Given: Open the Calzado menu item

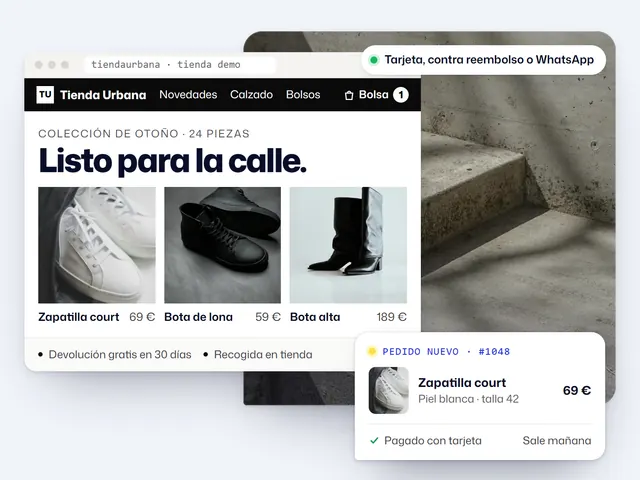Looking at the screenshot, I should [x=251, y=95].
